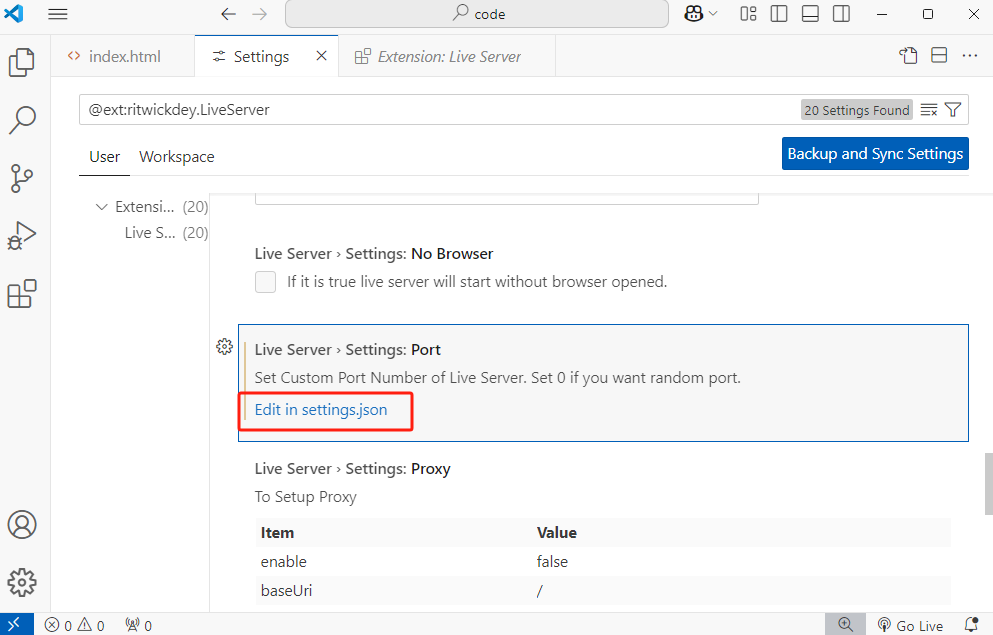Start Live Server with Go Live

tap(911, 626)
